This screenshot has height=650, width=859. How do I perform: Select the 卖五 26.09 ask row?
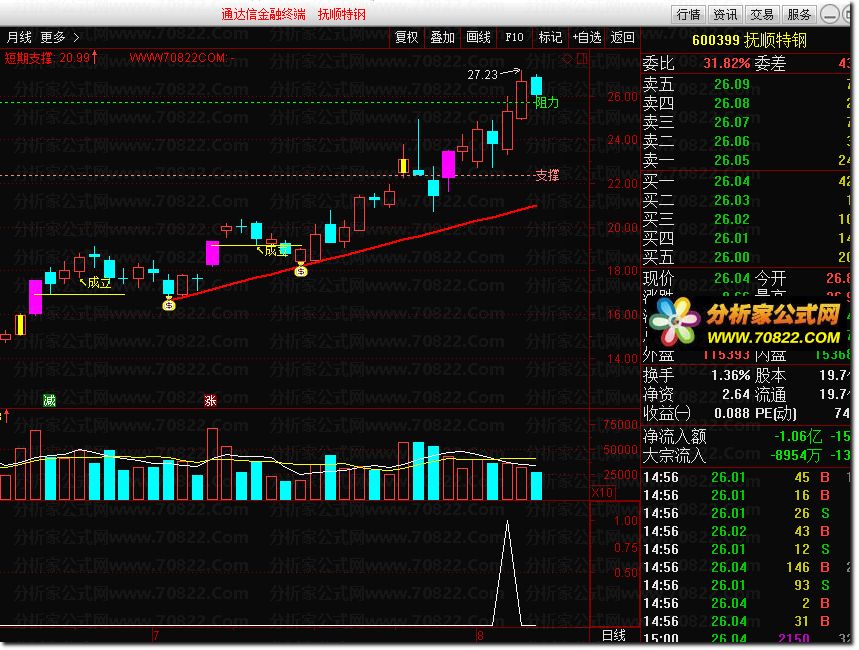pos(746,84)
